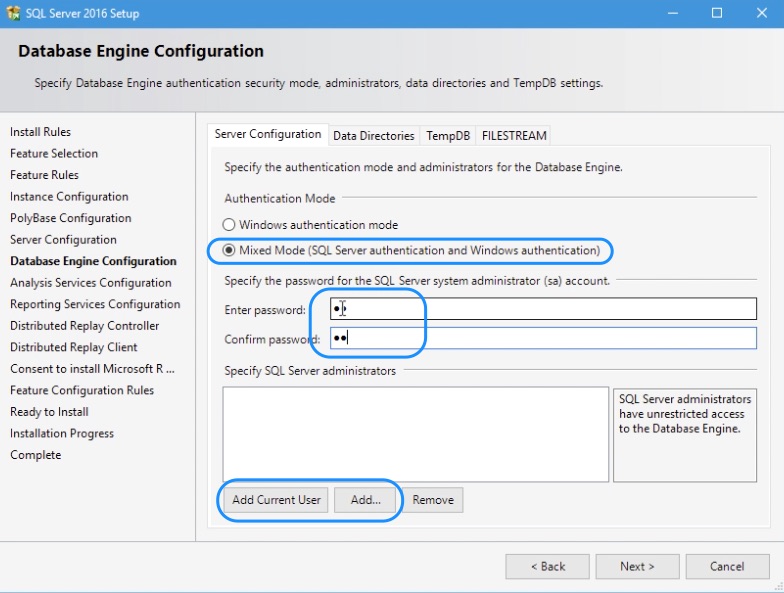Click the Analysis Services Configuration step
This screenshot has height=593, width=784.
[x=90, y=282]
